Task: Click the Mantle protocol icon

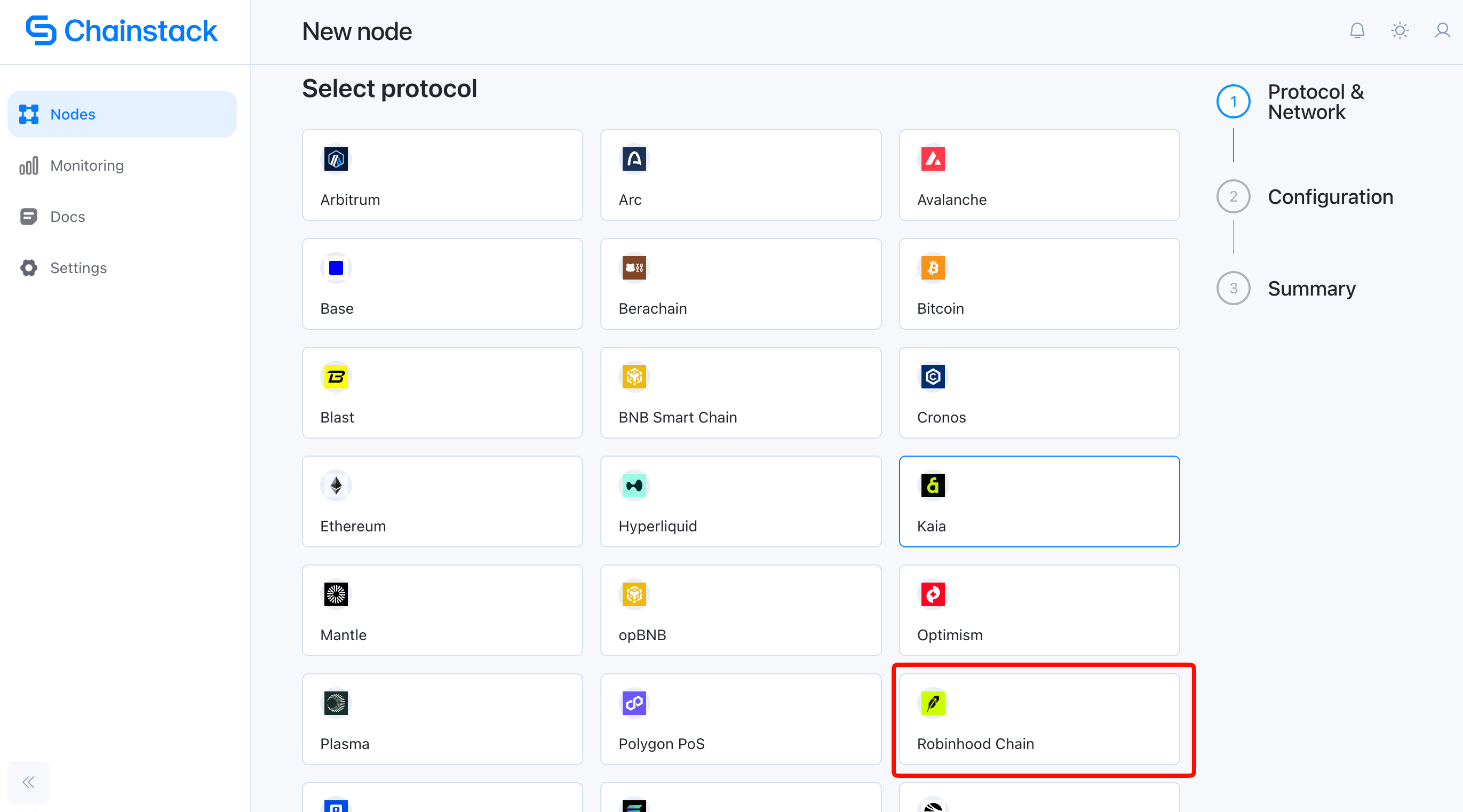Action: [x=336, y=594]
